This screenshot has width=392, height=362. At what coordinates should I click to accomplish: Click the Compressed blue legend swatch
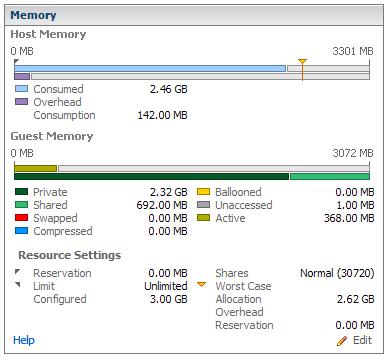coord(21,231)
